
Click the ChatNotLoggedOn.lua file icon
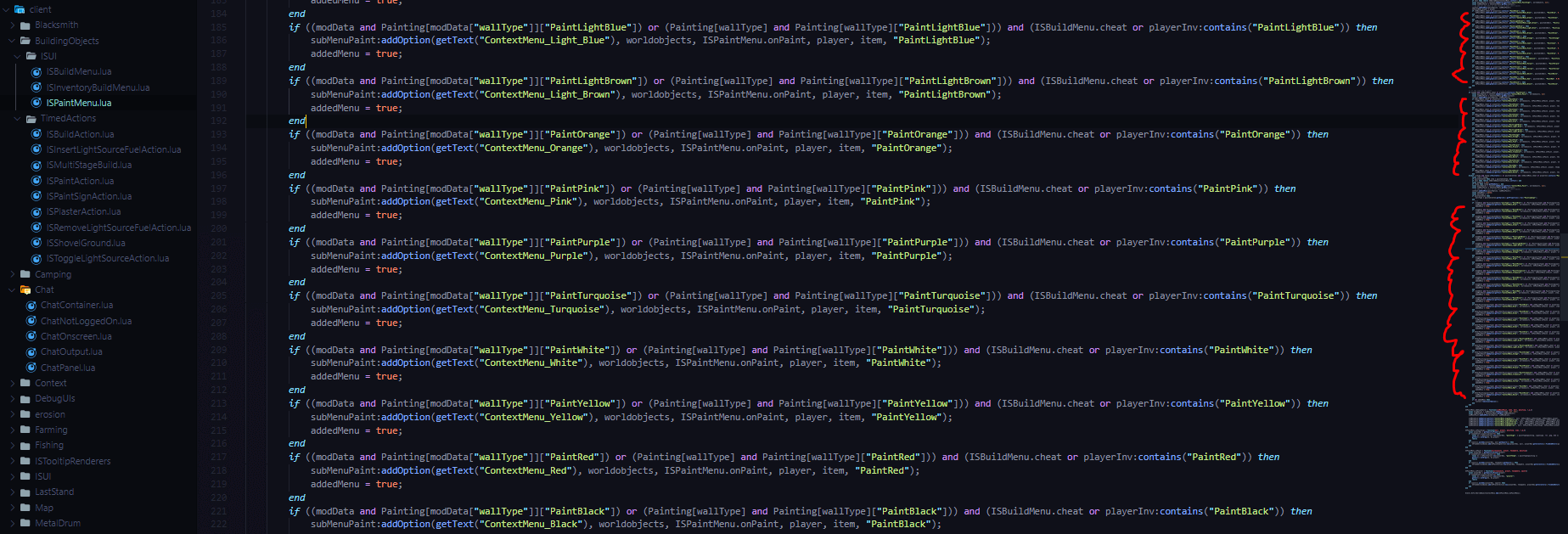(x=31, y=321)
